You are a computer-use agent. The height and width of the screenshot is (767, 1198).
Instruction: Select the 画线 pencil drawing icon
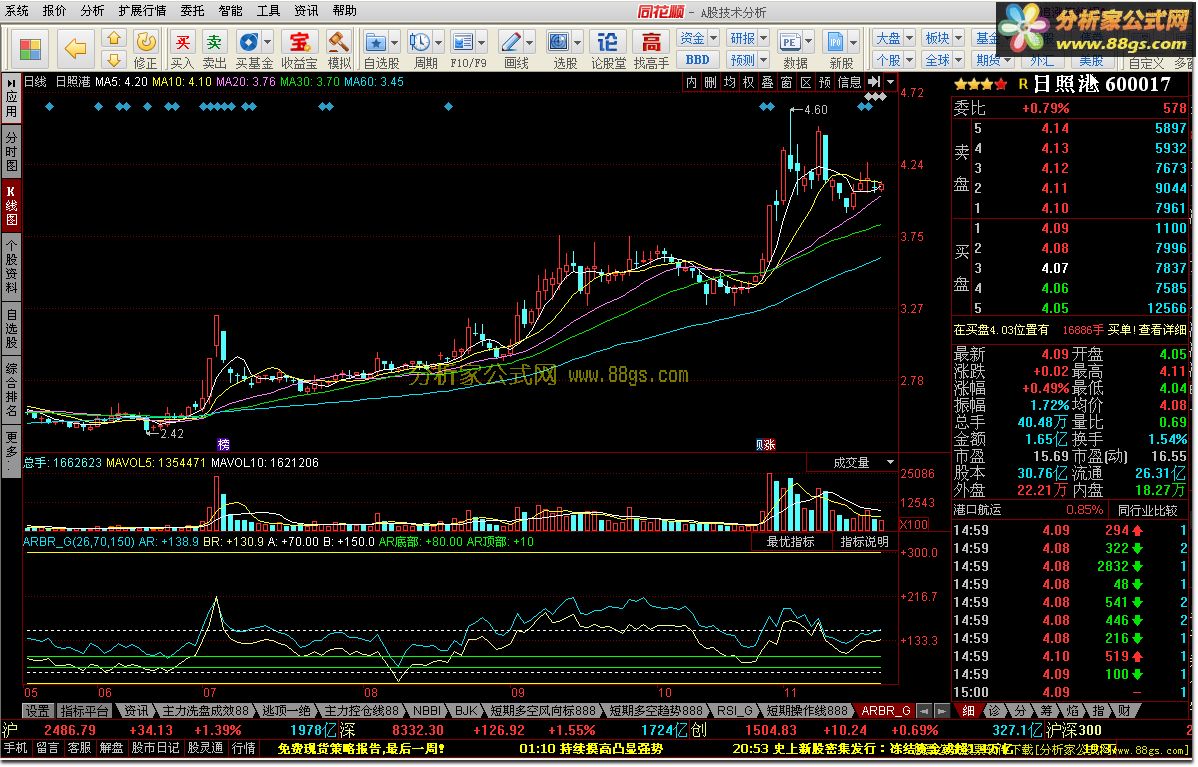click(x=511, y=42)
